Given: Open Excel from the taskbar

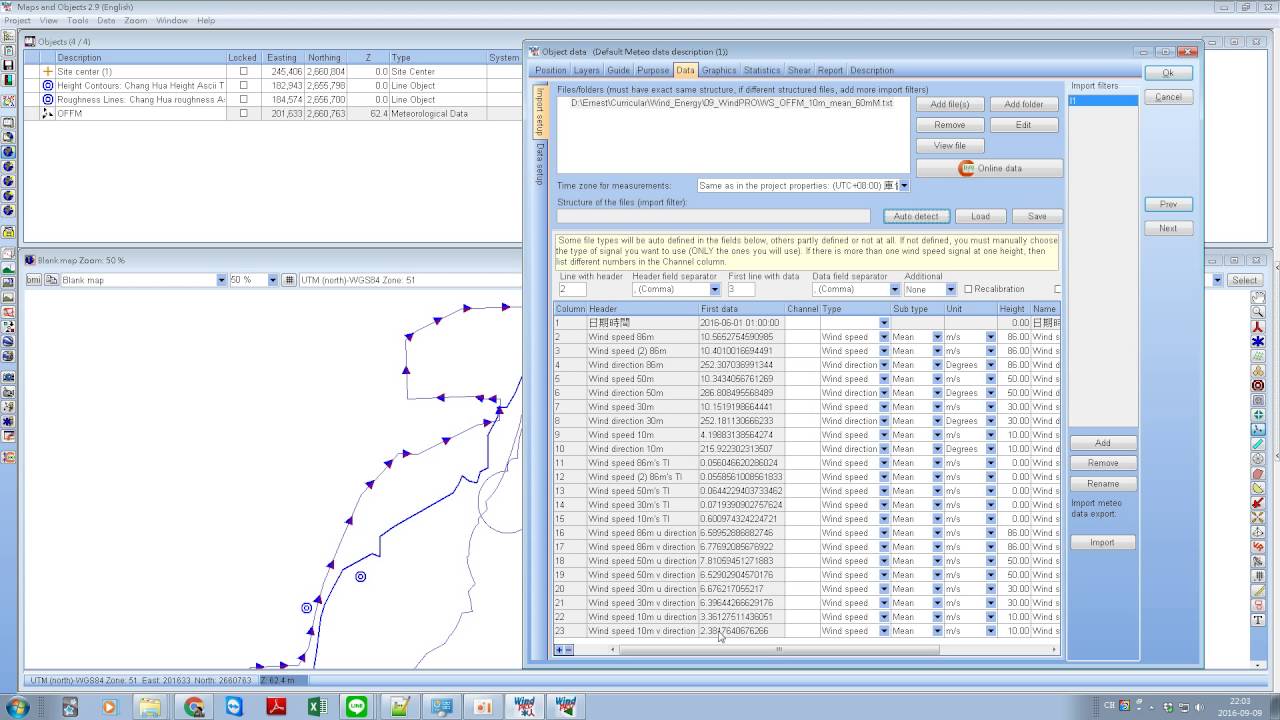Looking at the screenshot, I should (317, 707).
